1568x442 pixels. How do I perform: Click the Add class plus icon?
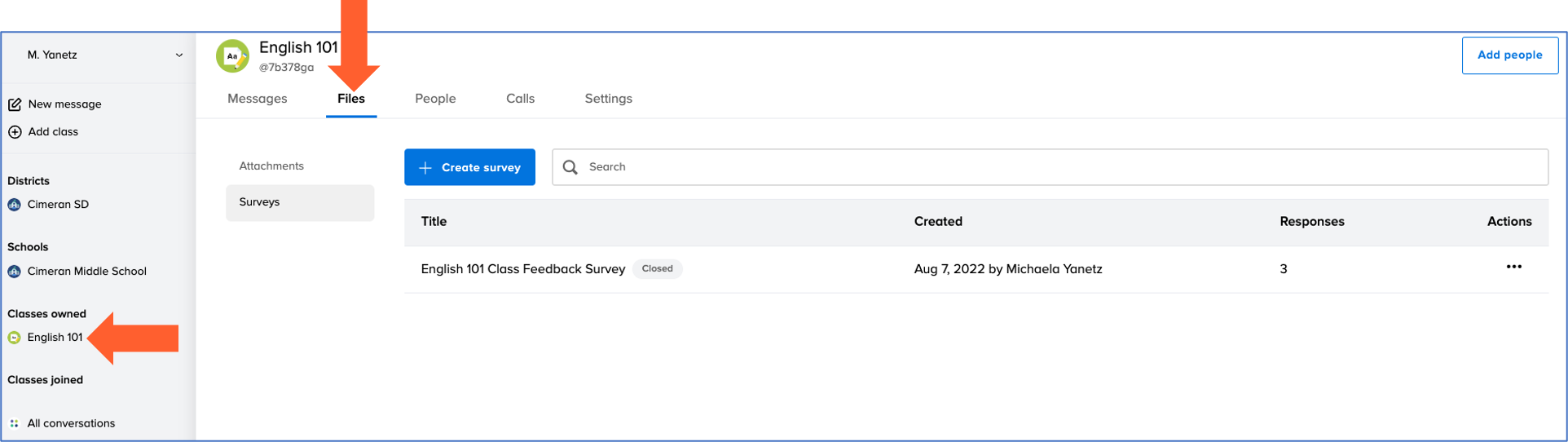pyautogui.click(x=15, y=132)
